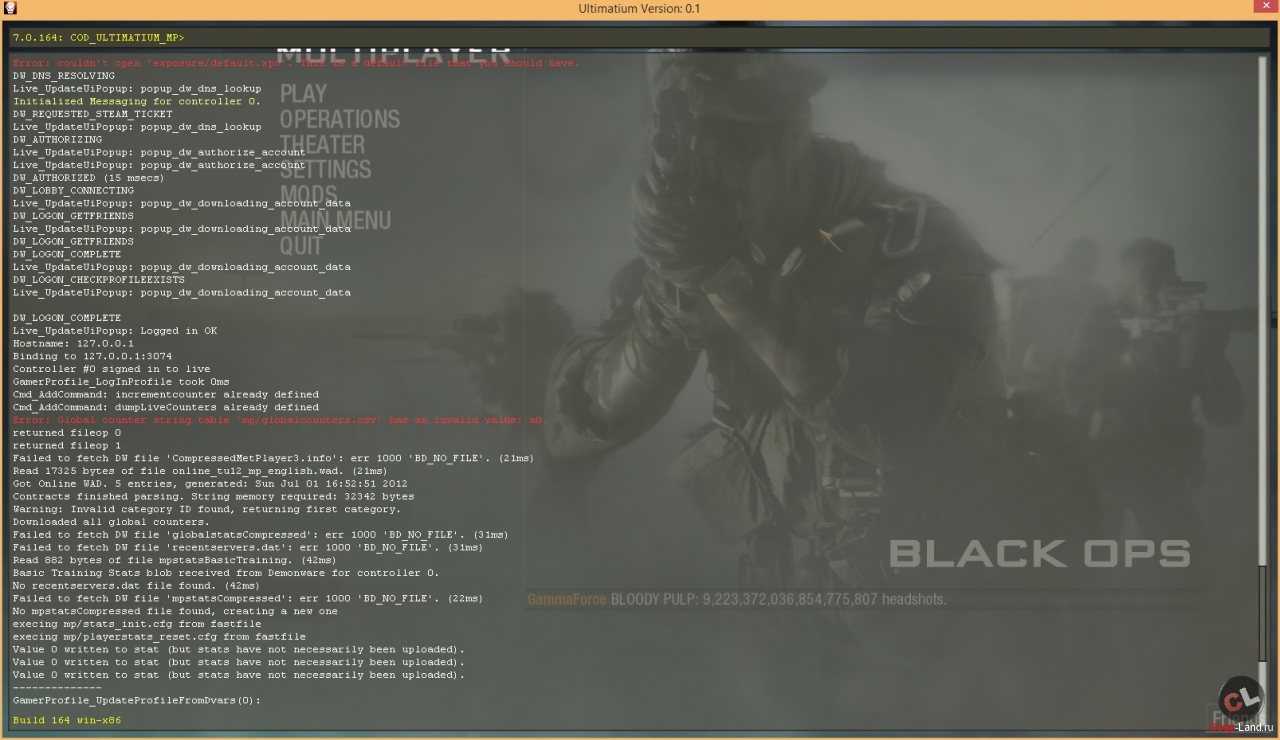This screenshot has height=740, width=1280.
Task: Click 'Basic Training Stats blob received' line
Action: (x=226, y=573)
